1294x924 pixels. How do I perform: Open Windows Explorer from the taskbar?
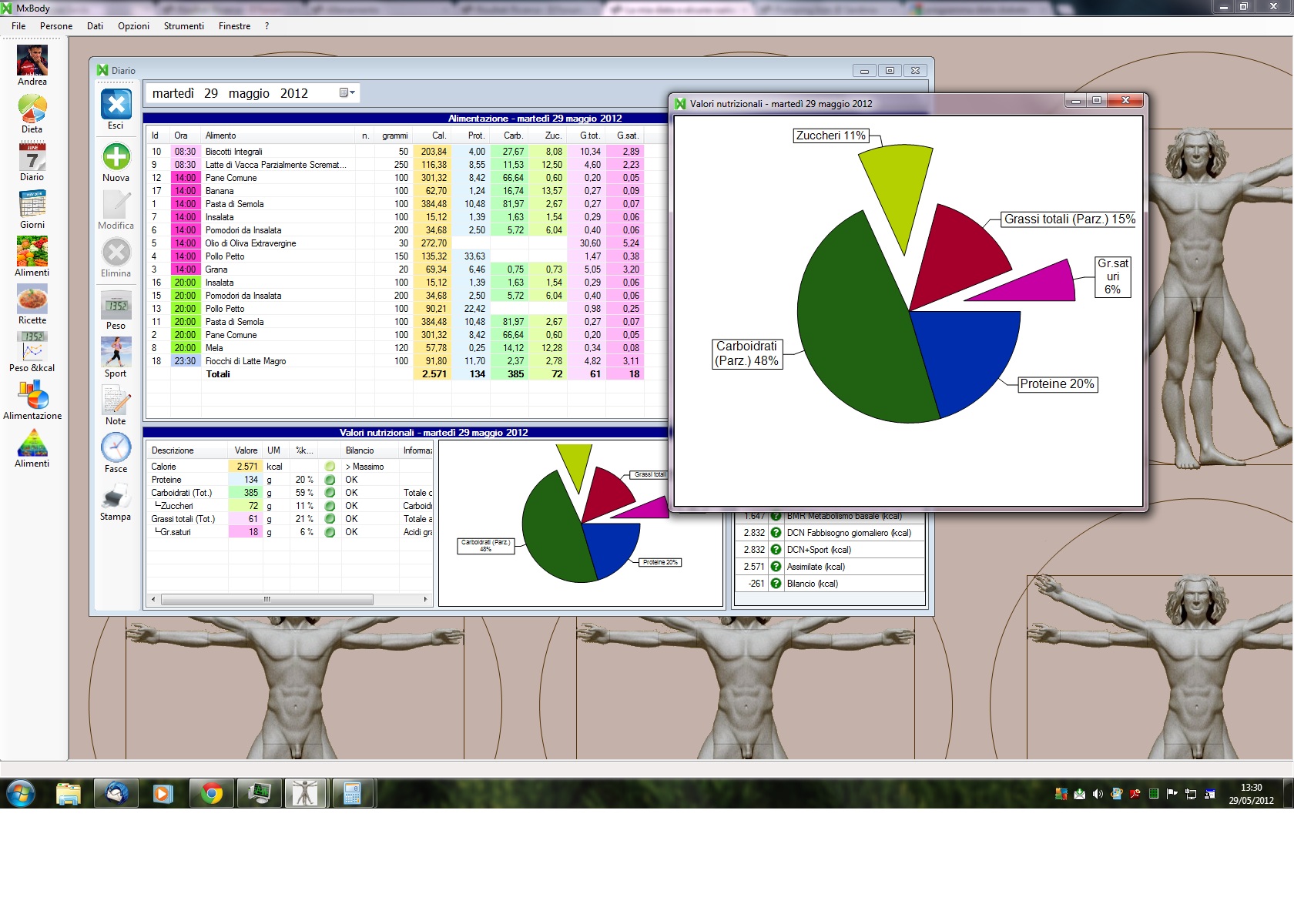point(69,792)
